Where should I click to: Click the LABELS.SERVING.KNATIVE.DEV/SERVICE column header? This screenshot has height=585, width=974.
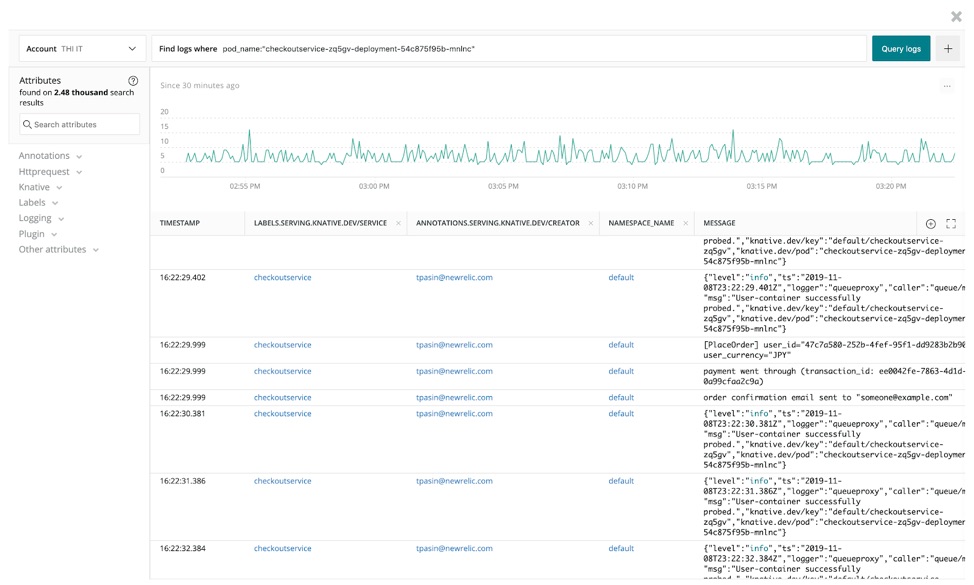(x=320, y=223)
